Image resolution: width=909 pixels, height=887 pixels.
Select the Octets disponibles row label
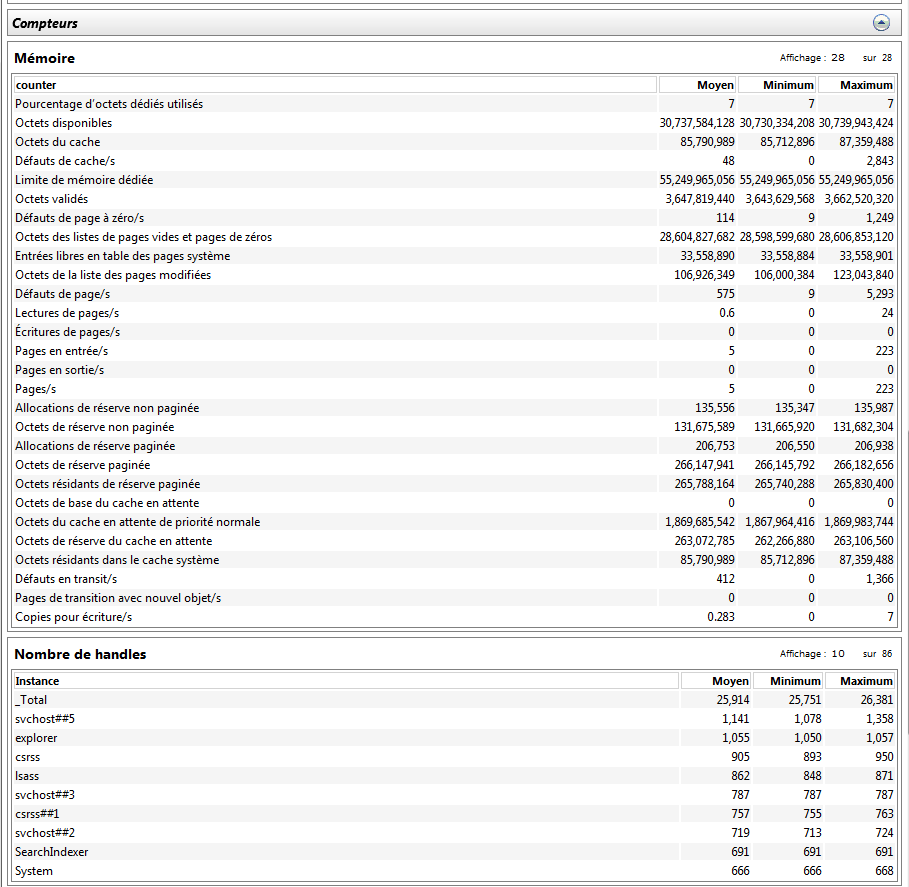click(63, 123)
